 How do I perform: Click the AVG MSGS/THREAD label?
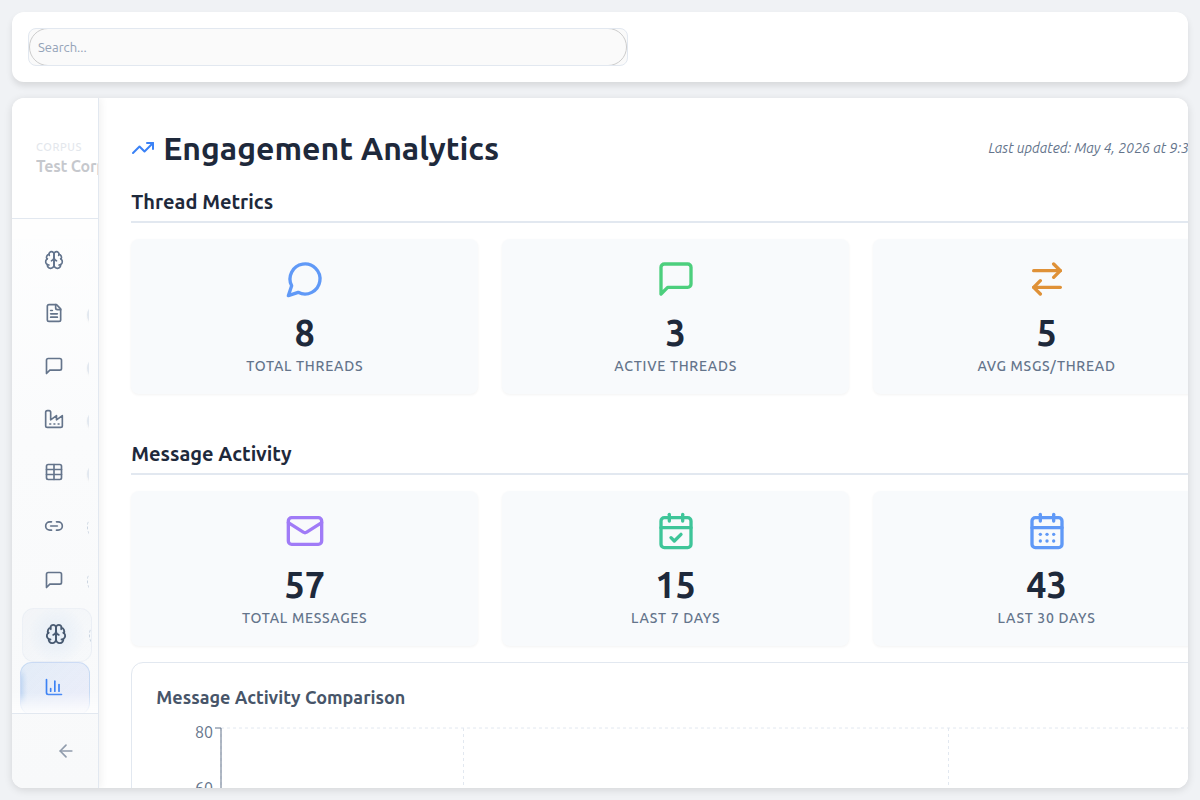(x=1046, y=366)
